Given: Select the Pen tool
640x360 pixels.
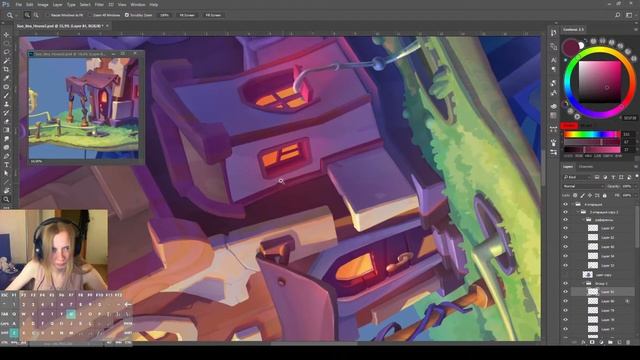Looking at the screenshot, I should [x=6, y=156].
